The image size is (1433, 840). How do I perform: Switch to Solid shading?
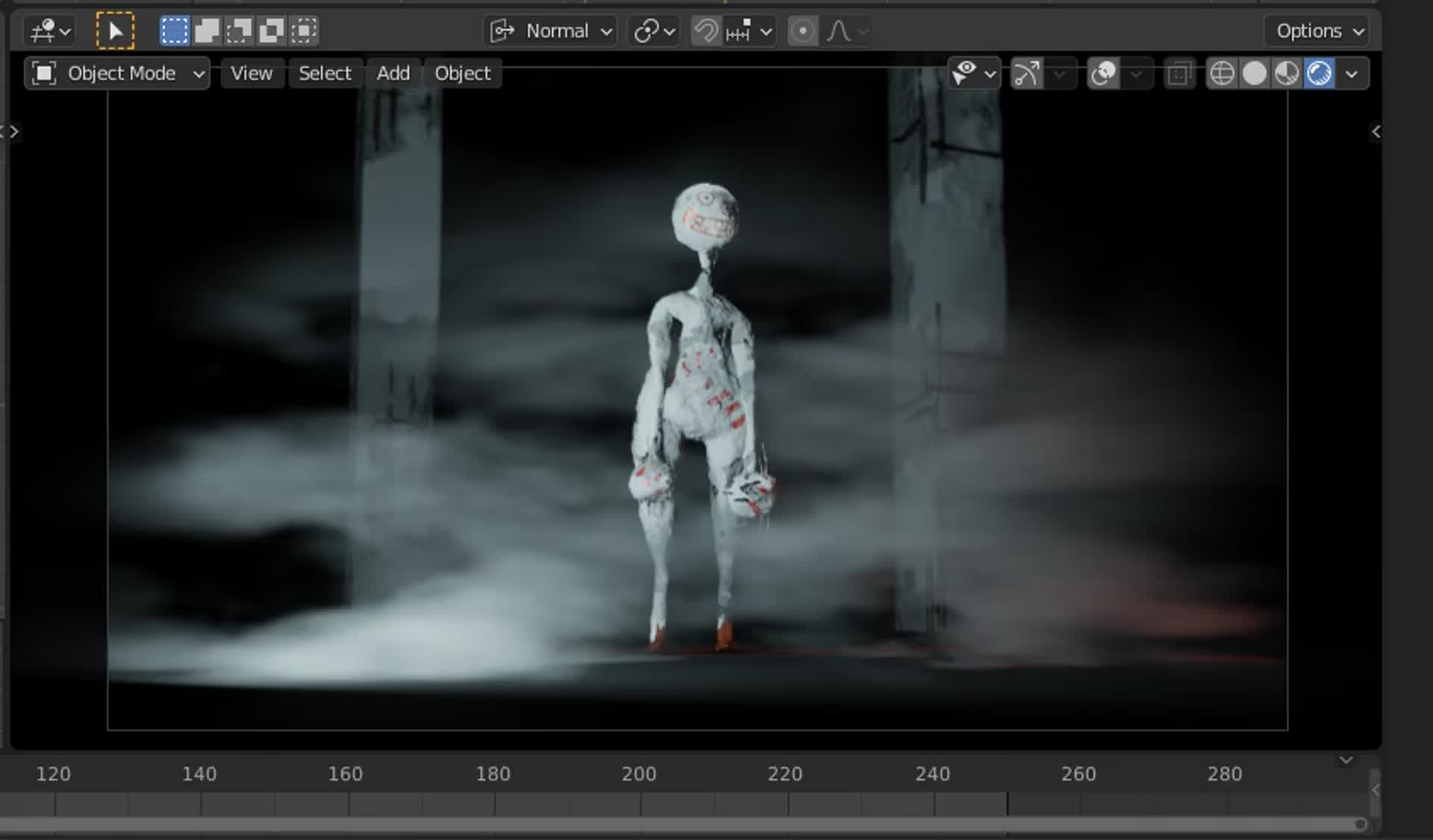coord(1255,73)
